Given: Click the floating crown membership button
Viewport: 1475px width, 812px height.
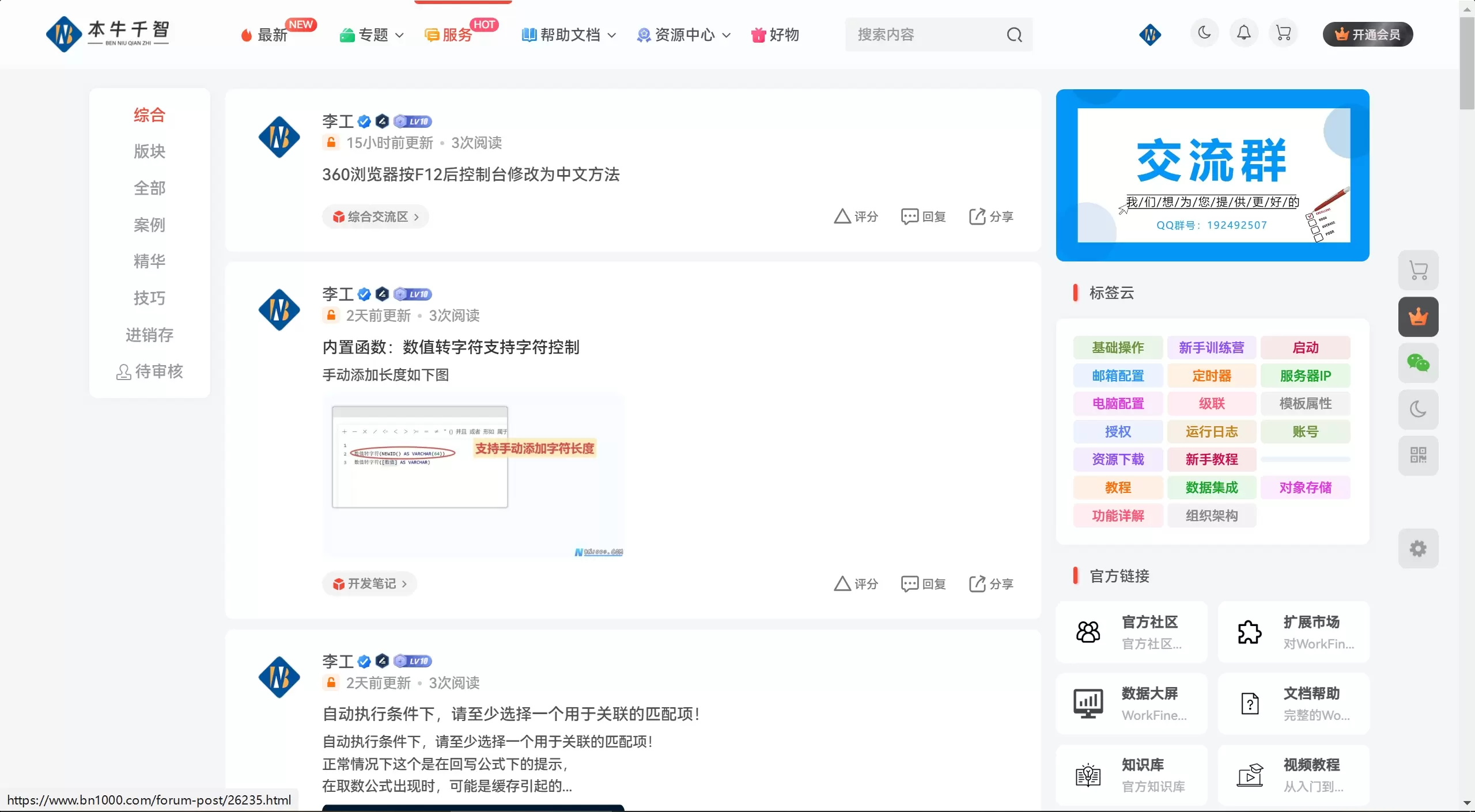Looking at the screenshot, I should click(1418, 317).
